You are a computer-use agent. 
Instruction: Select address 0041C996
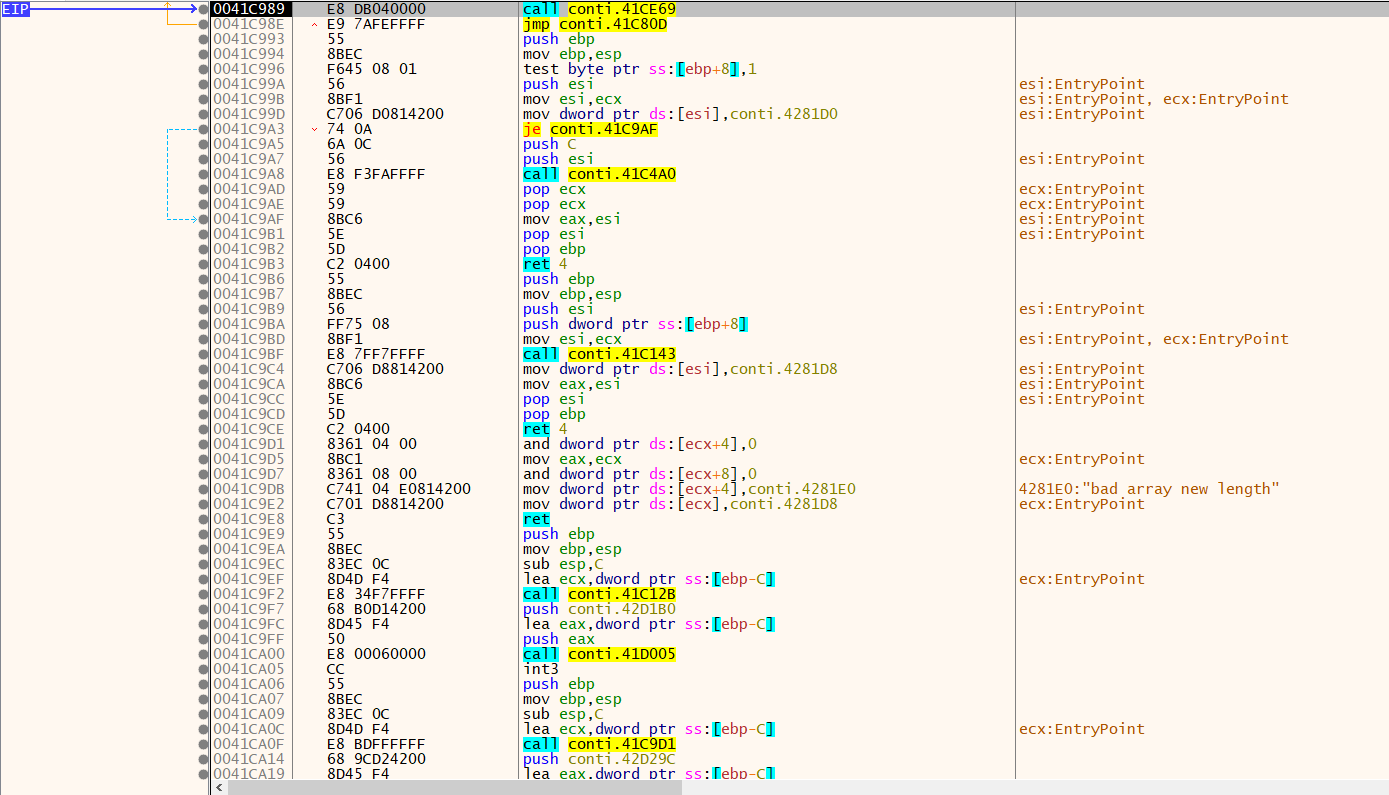(x=248, y=69)
